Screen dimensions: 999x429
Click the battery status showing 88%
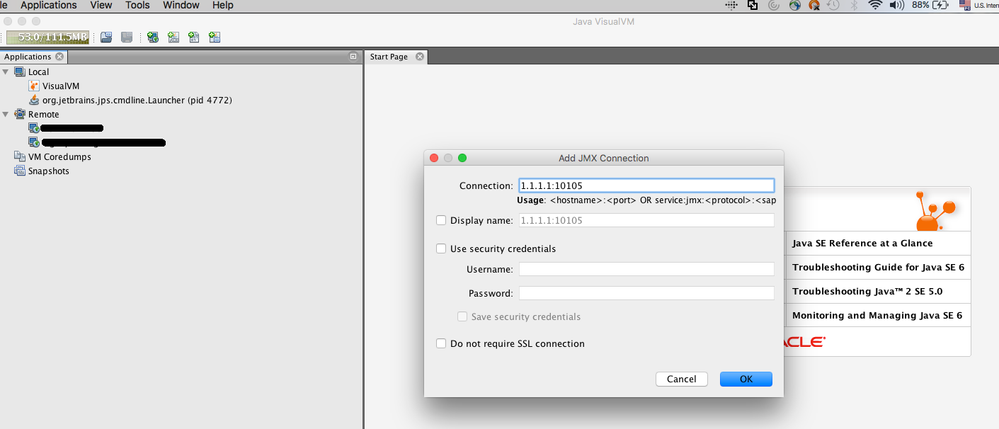(x=930, y=5)
